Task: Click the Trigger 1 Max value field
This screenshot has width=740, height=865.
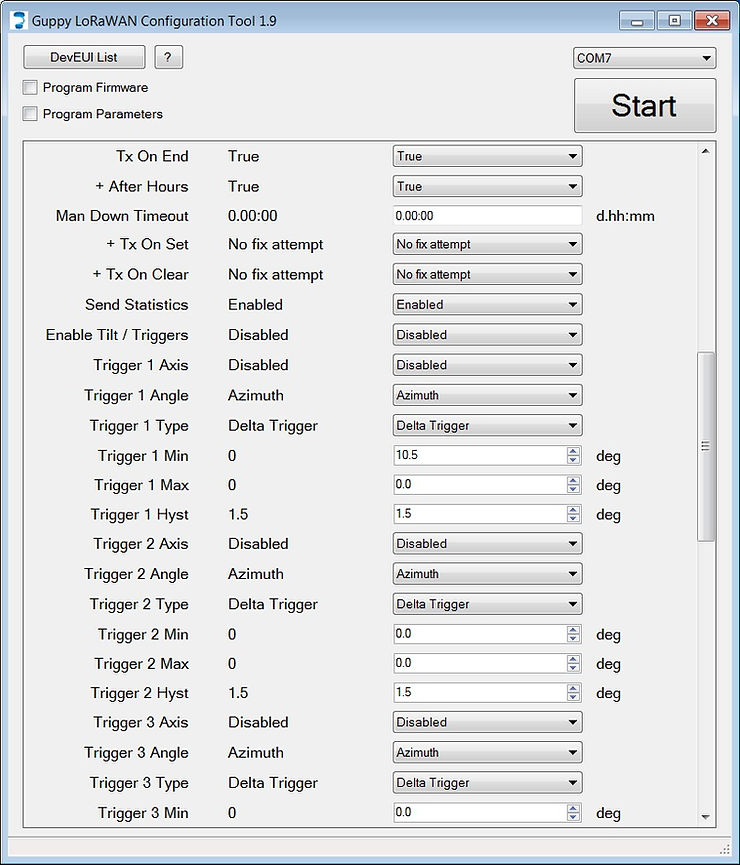Action: click(480, 484)
